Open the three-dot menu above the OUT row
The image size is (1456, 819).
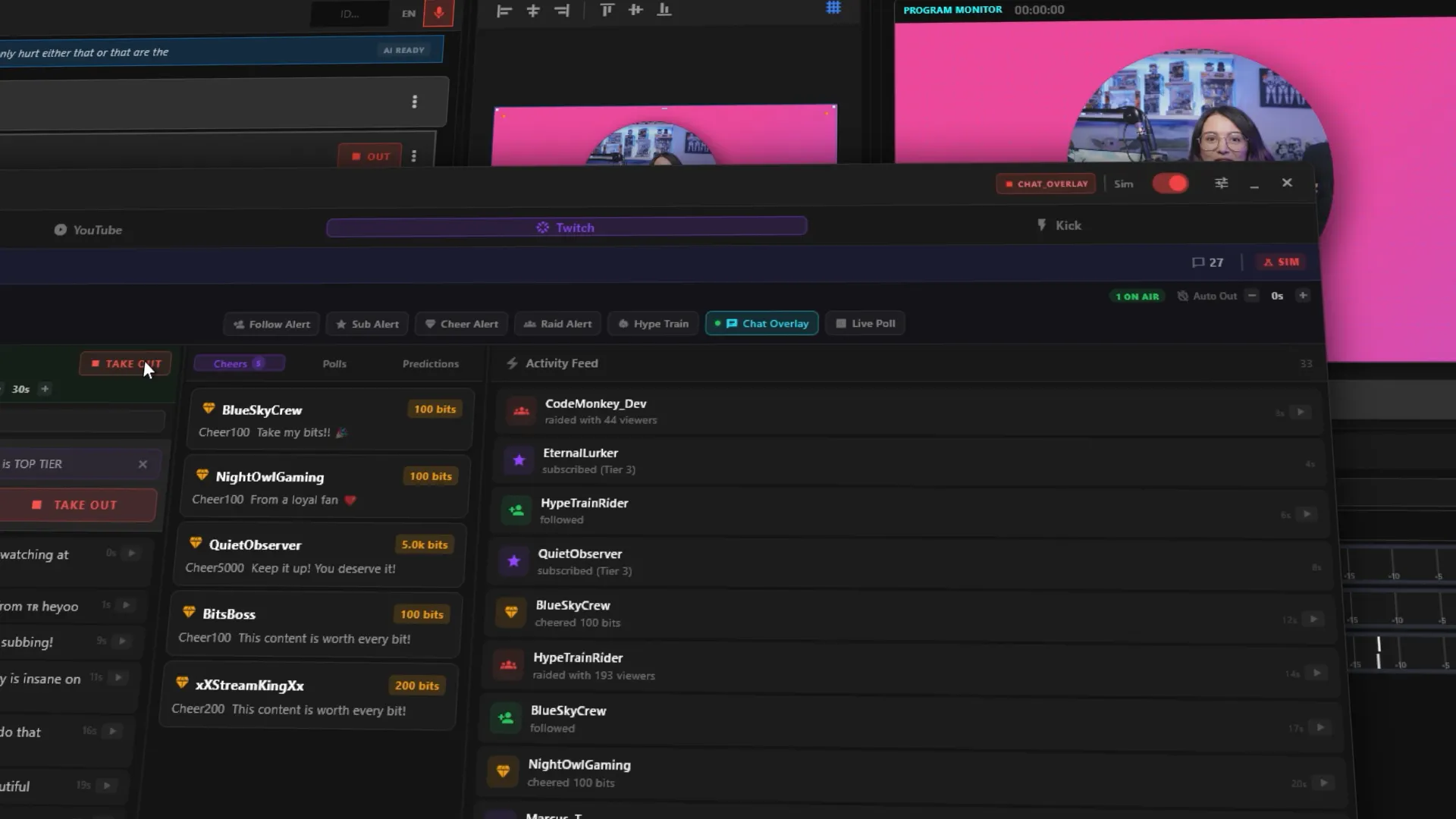(414, 102)
